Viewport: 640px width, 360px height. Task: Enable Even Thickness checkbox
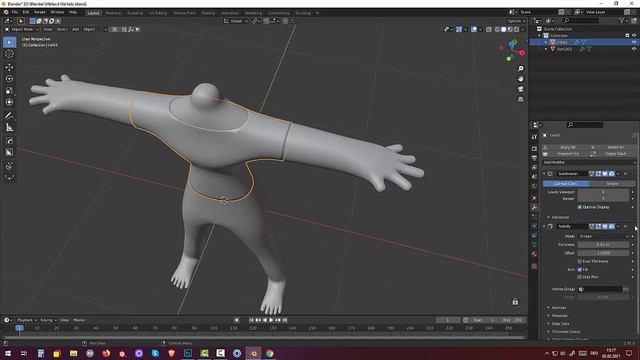point(580,261)
